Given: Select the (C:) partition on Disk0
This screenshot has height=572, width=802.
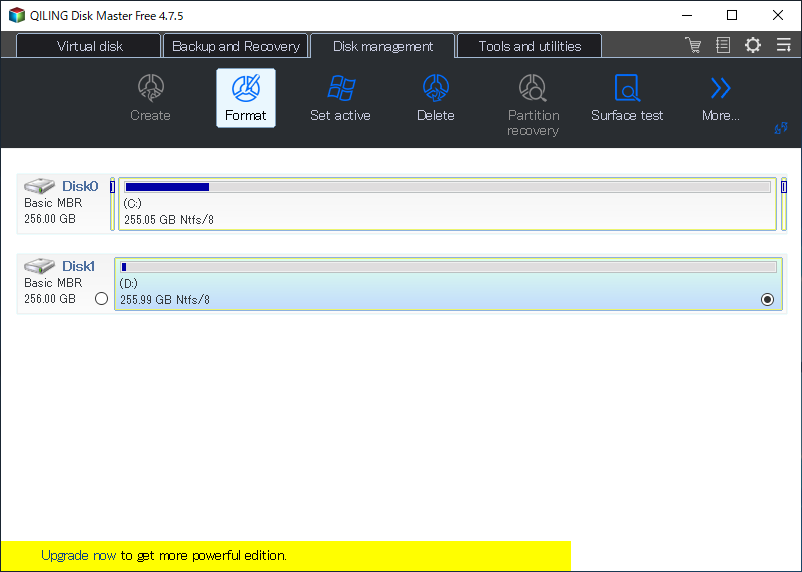Looking at the screenshot, I should click(448, 204).
